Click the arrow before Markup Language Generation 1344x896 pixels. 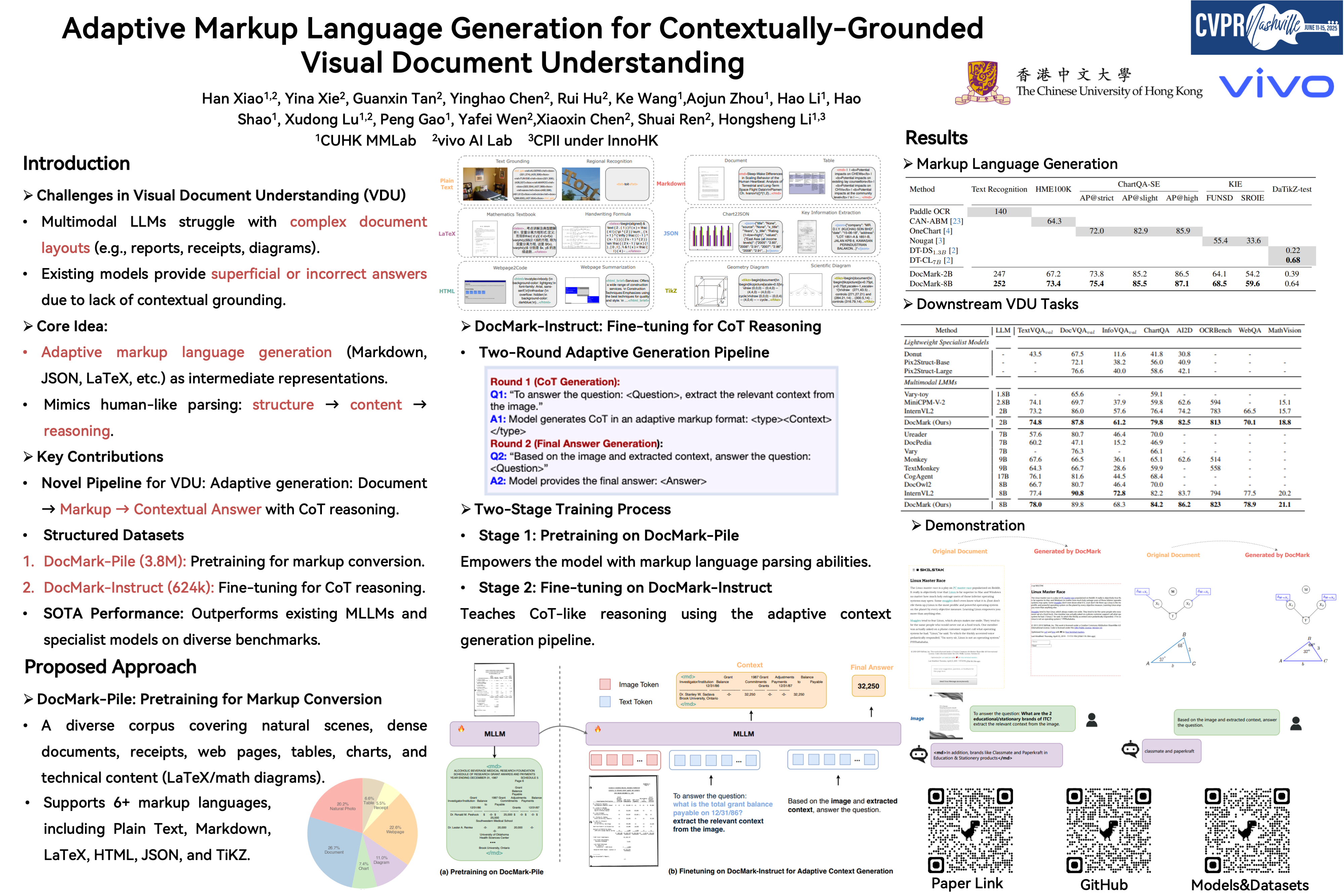coord(908,164)
